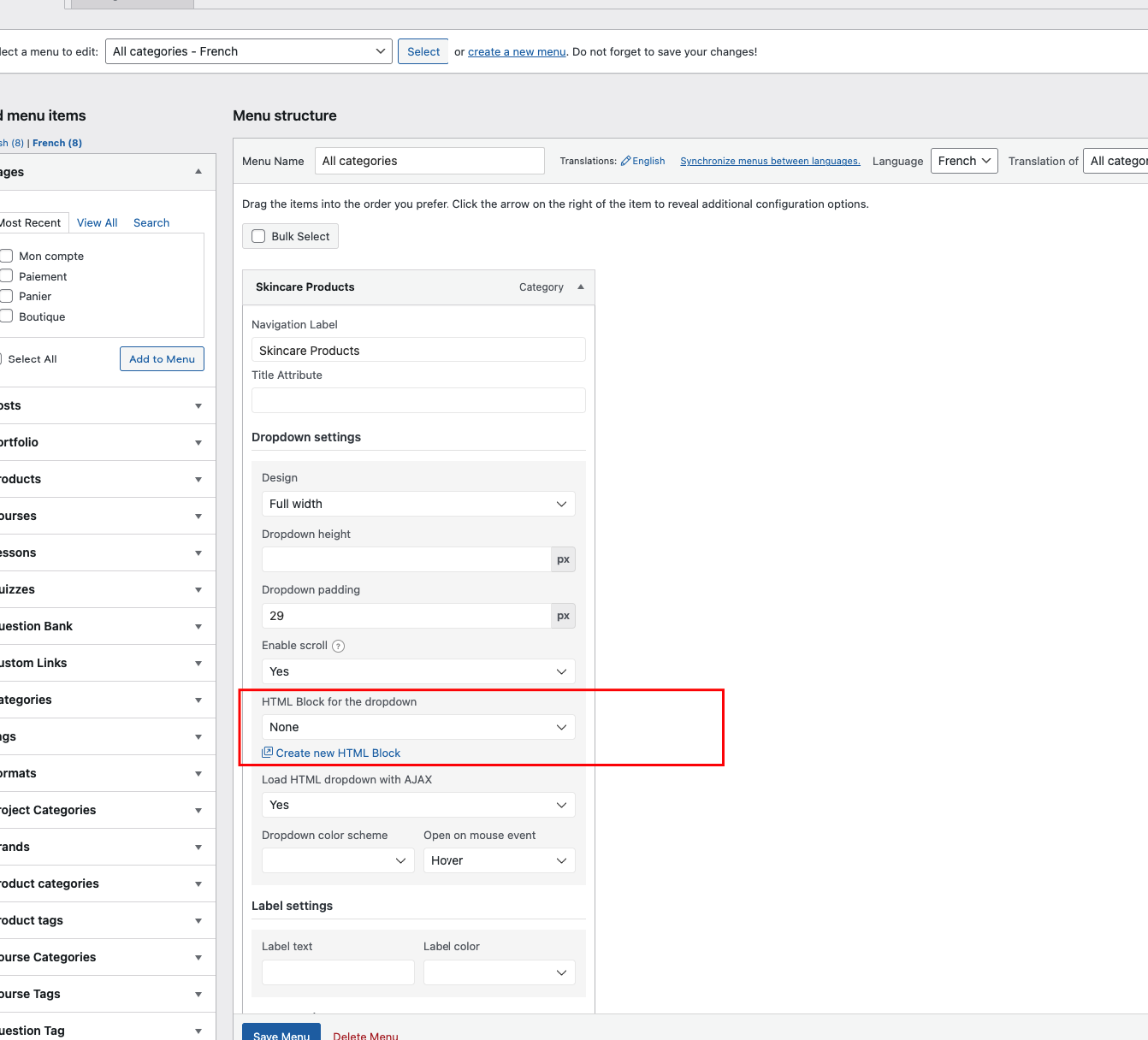Image resolution: width=1148 pixels, height=1040 pixels.
Task: Check the Boutique page checkbox
Action: [6, 316]
